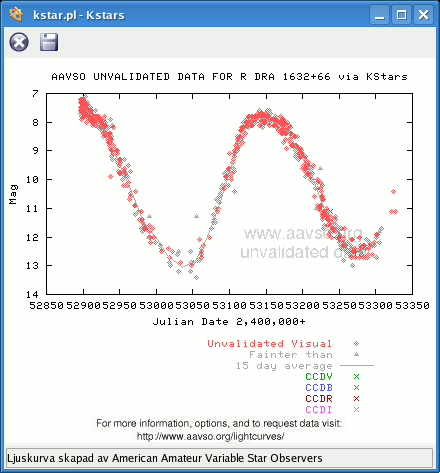Click the Fainter than triangle legend marker
The width and height of the screenshot is (440, 473).
point(356,354)
